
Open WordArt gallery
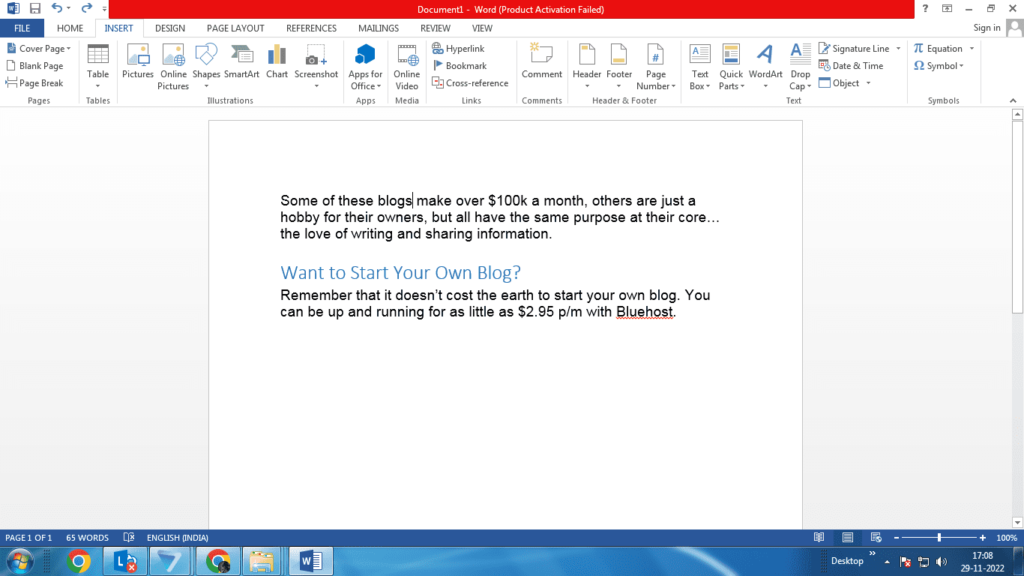tap(765, 67)
